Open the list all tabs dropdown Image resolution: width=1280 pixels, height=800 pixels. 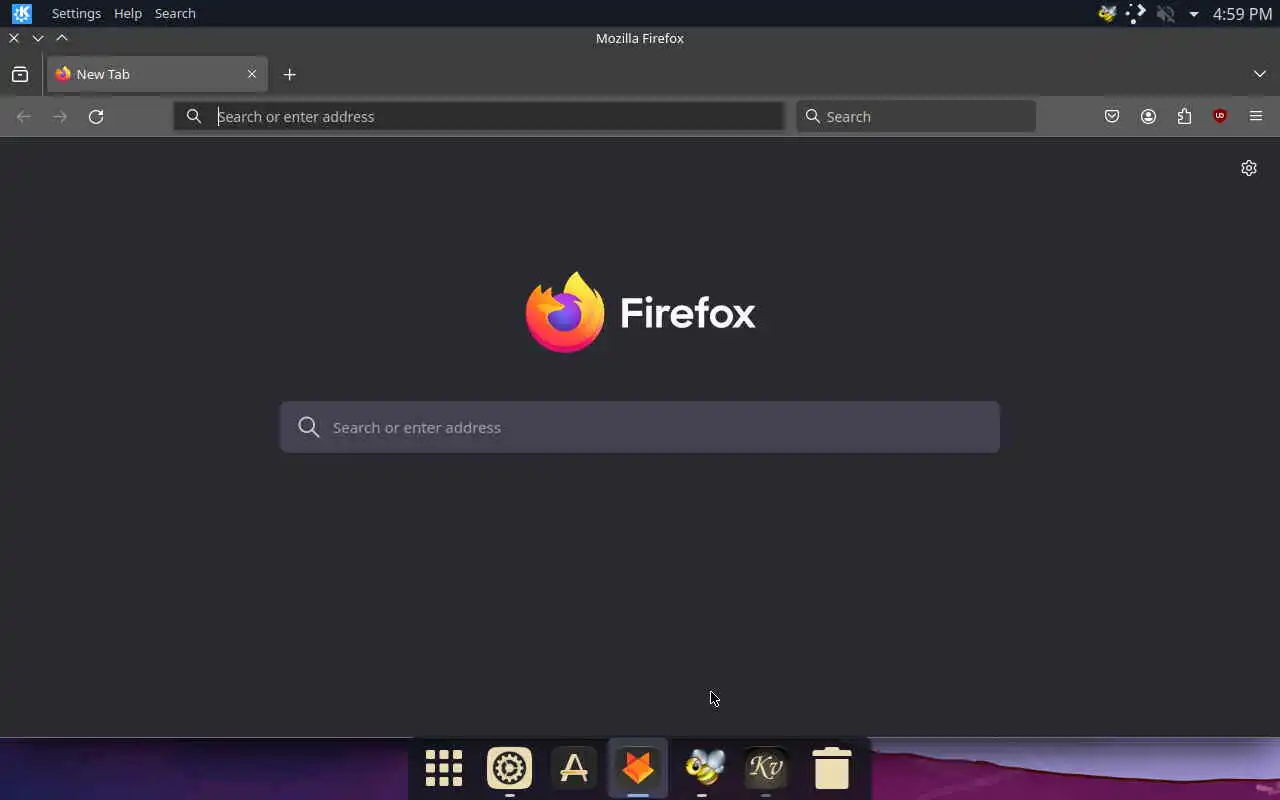pos(1260,74)
